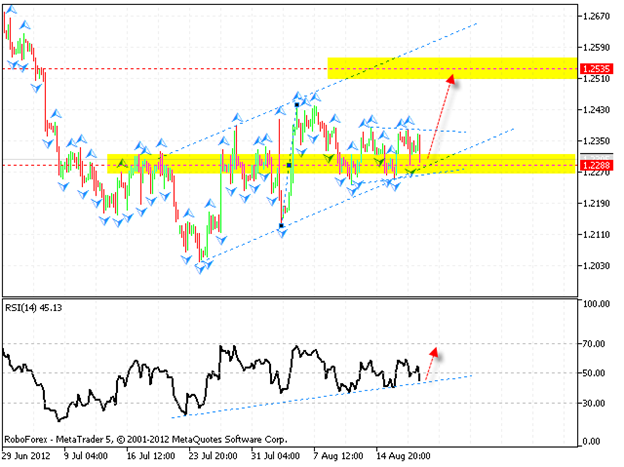Viewport: 624px width, 467px height.
Task: Select the blue dashed RSI trend line
Action: (322, 396)
